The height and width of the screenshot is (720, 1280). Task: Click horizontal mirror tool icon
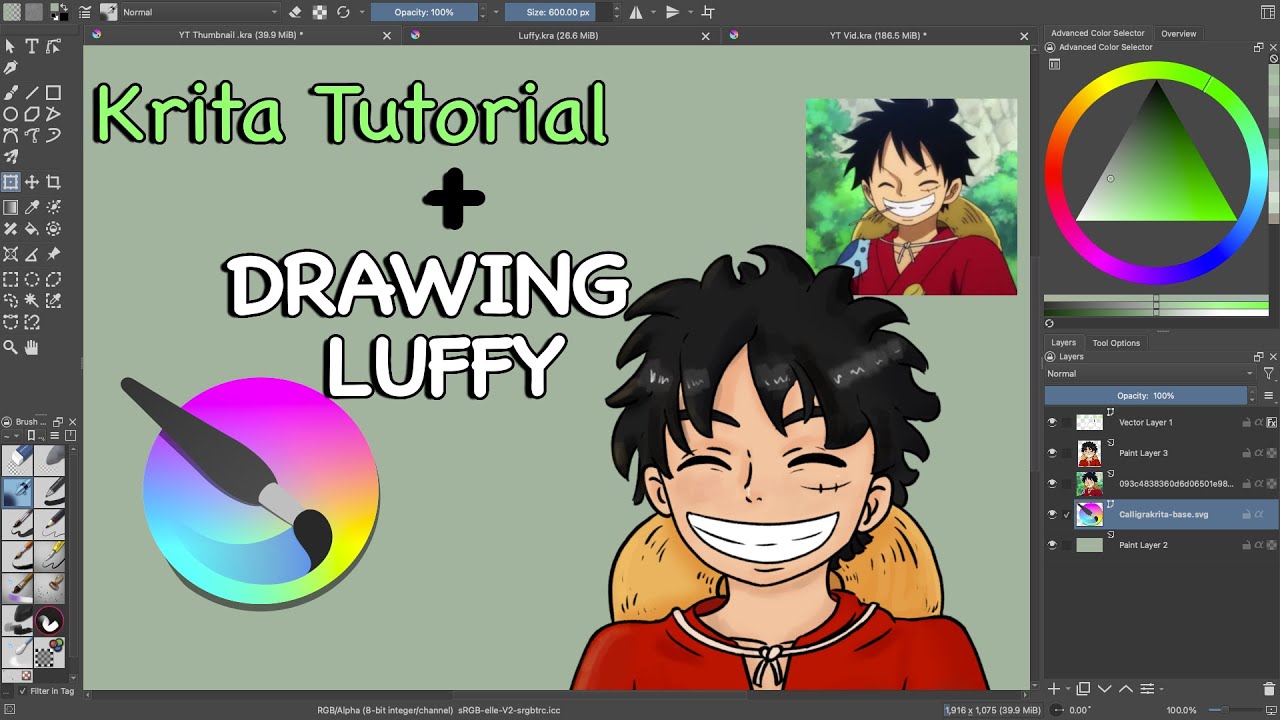(636, 12)
